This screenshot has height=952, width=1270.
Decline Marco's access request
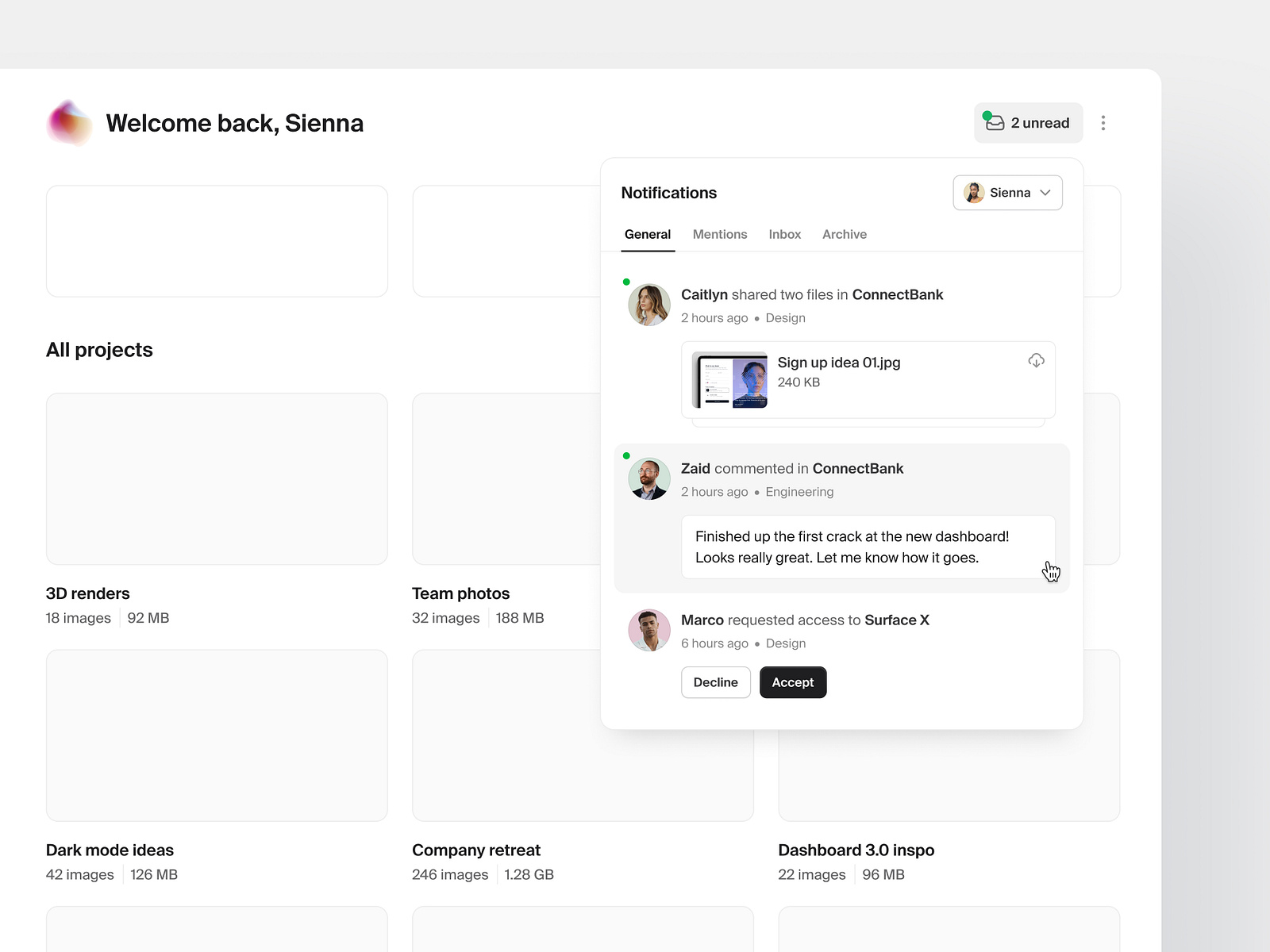pos(715,682)
